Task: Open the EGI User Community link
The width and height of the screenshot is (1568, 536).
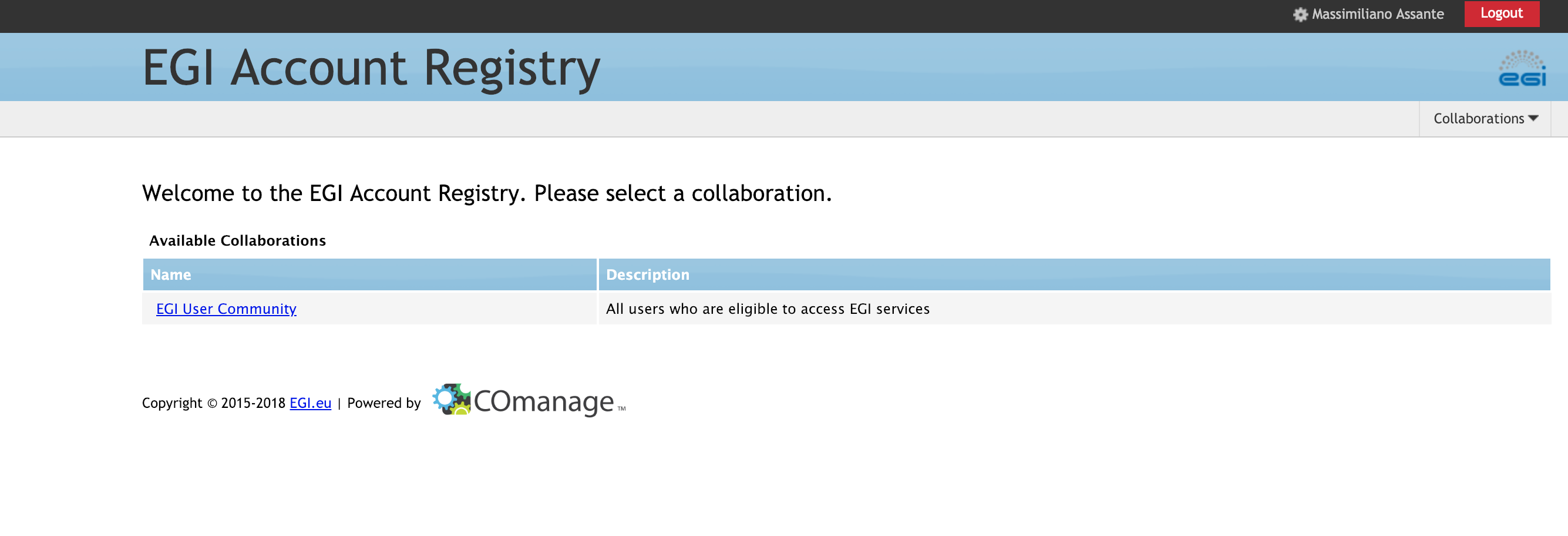Action: coord(227,309)
